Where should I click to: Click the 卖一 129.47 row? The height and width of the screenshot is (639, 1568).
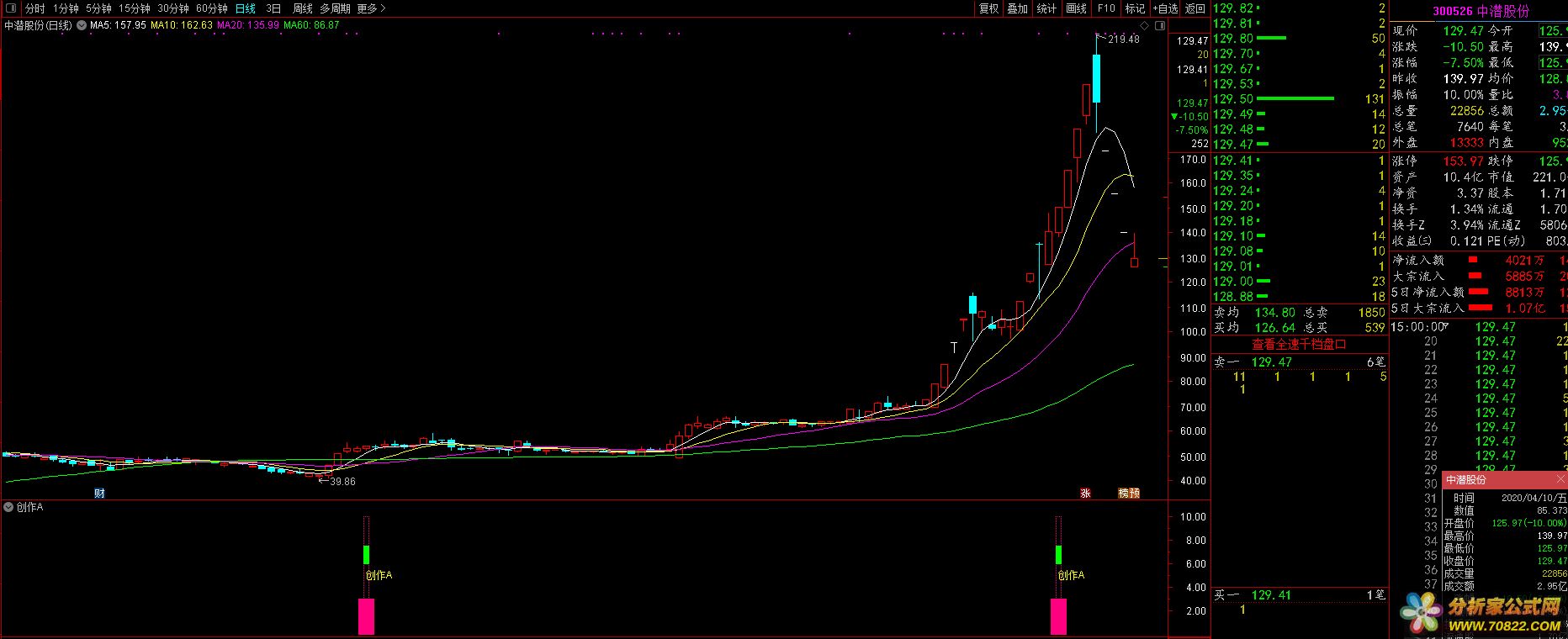tap(1299, 362)
